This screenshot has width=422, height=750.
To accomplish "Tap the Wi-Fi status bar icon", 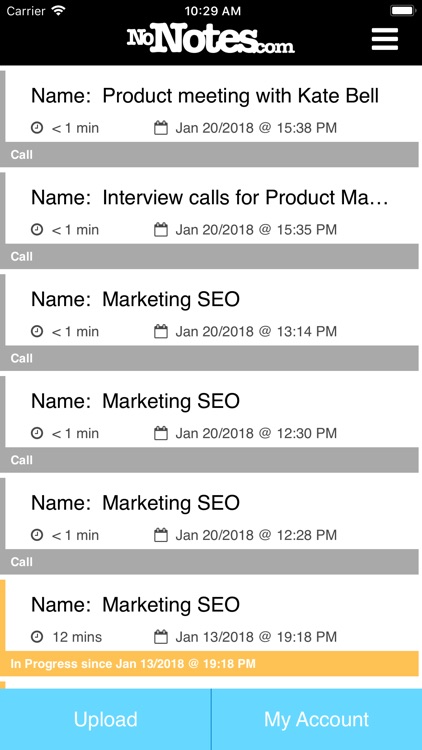I will pos(59,11).
